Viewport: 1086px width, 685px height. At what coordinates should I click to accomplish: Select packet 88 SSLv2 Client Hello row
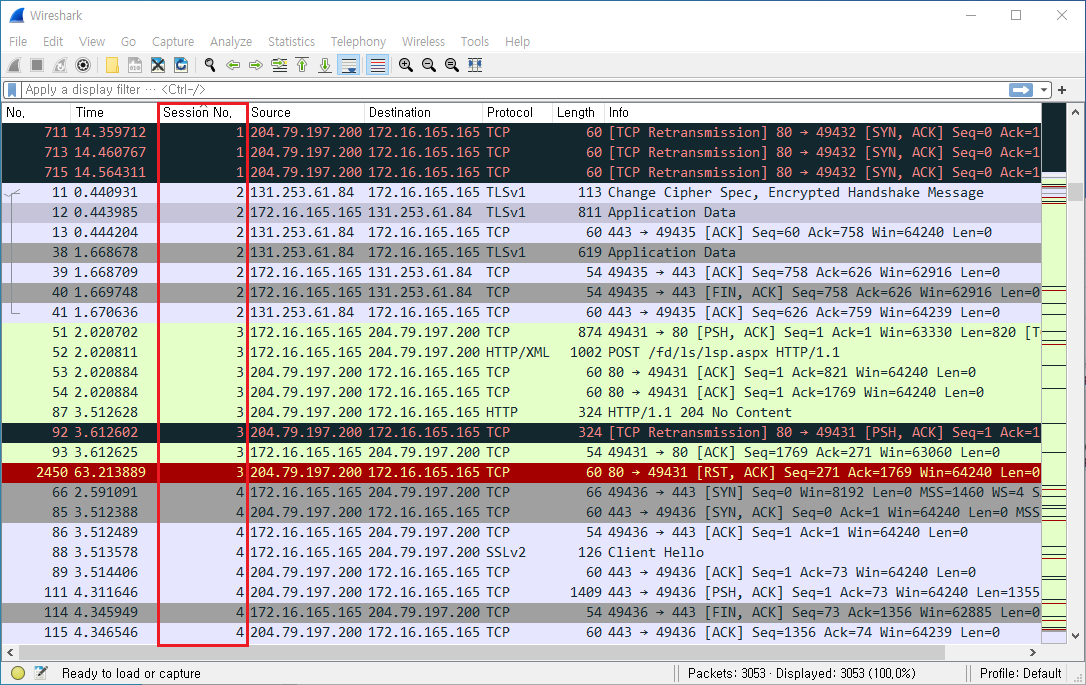[x=521, y=553]
